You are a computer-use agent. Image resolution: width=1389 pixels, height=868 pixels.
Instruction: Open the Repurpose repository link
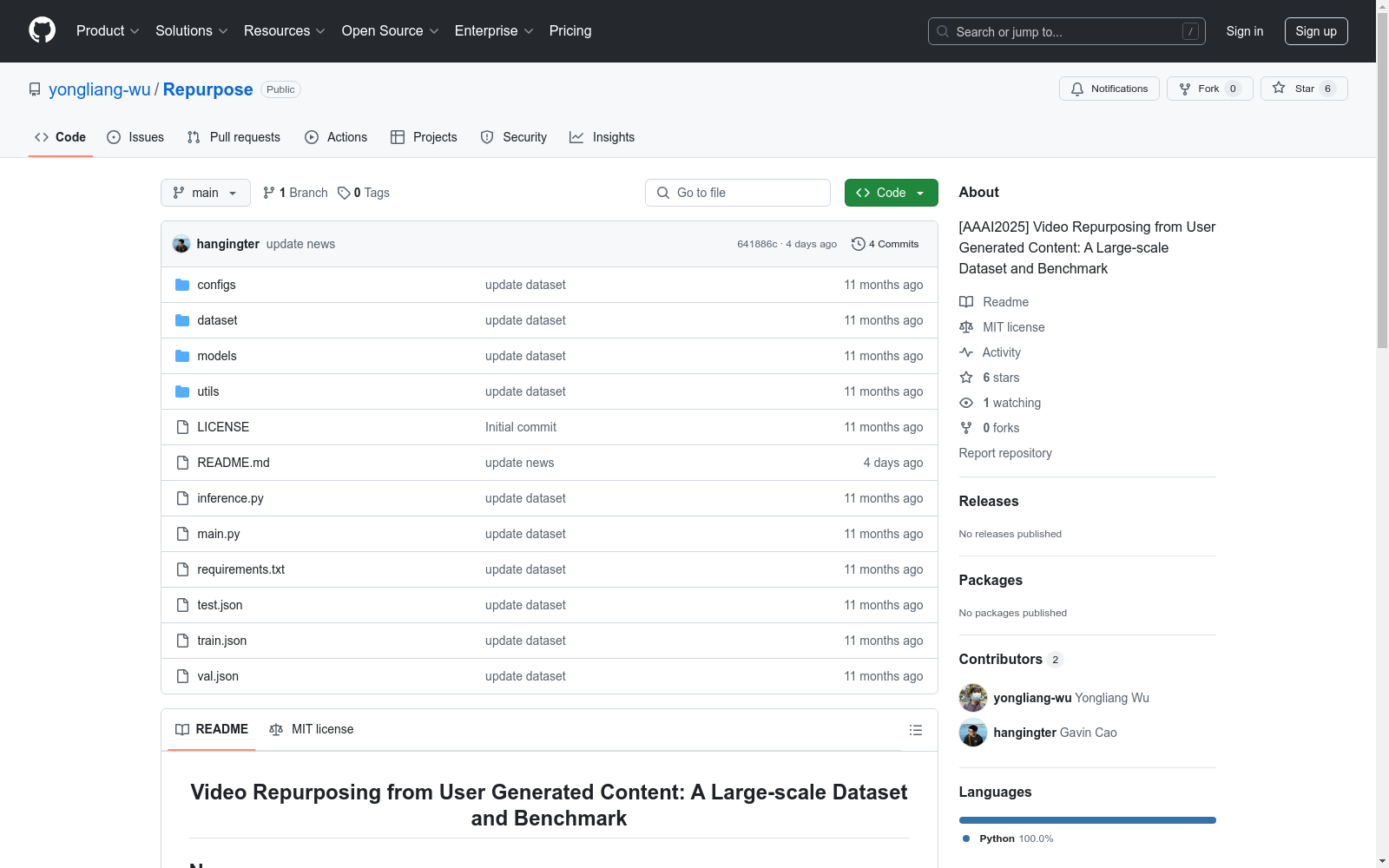208,89
